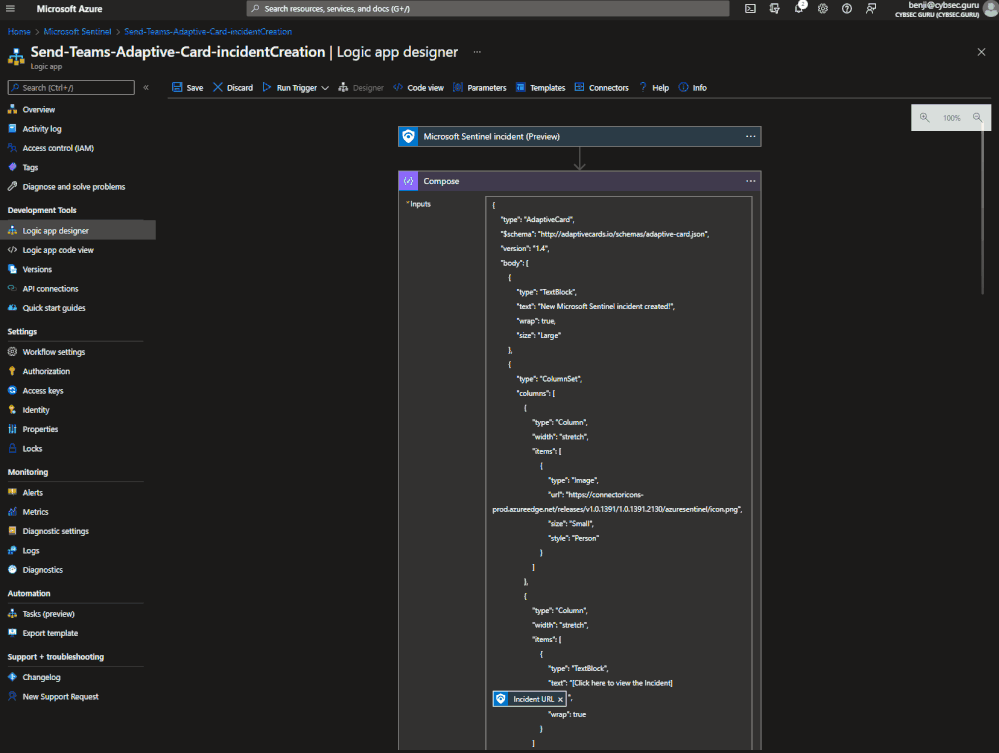Viewport: 999px width, 753px height.
Task: Open Info from the toolbar
Action: tap(693, 88)
